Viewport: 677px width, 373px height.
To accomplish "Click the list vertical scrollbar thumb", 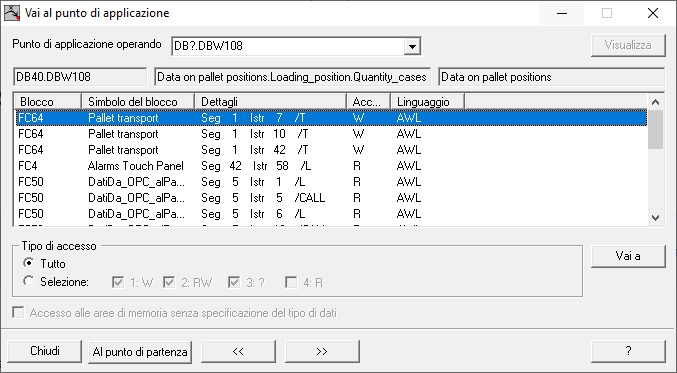I will click(655, 130).
